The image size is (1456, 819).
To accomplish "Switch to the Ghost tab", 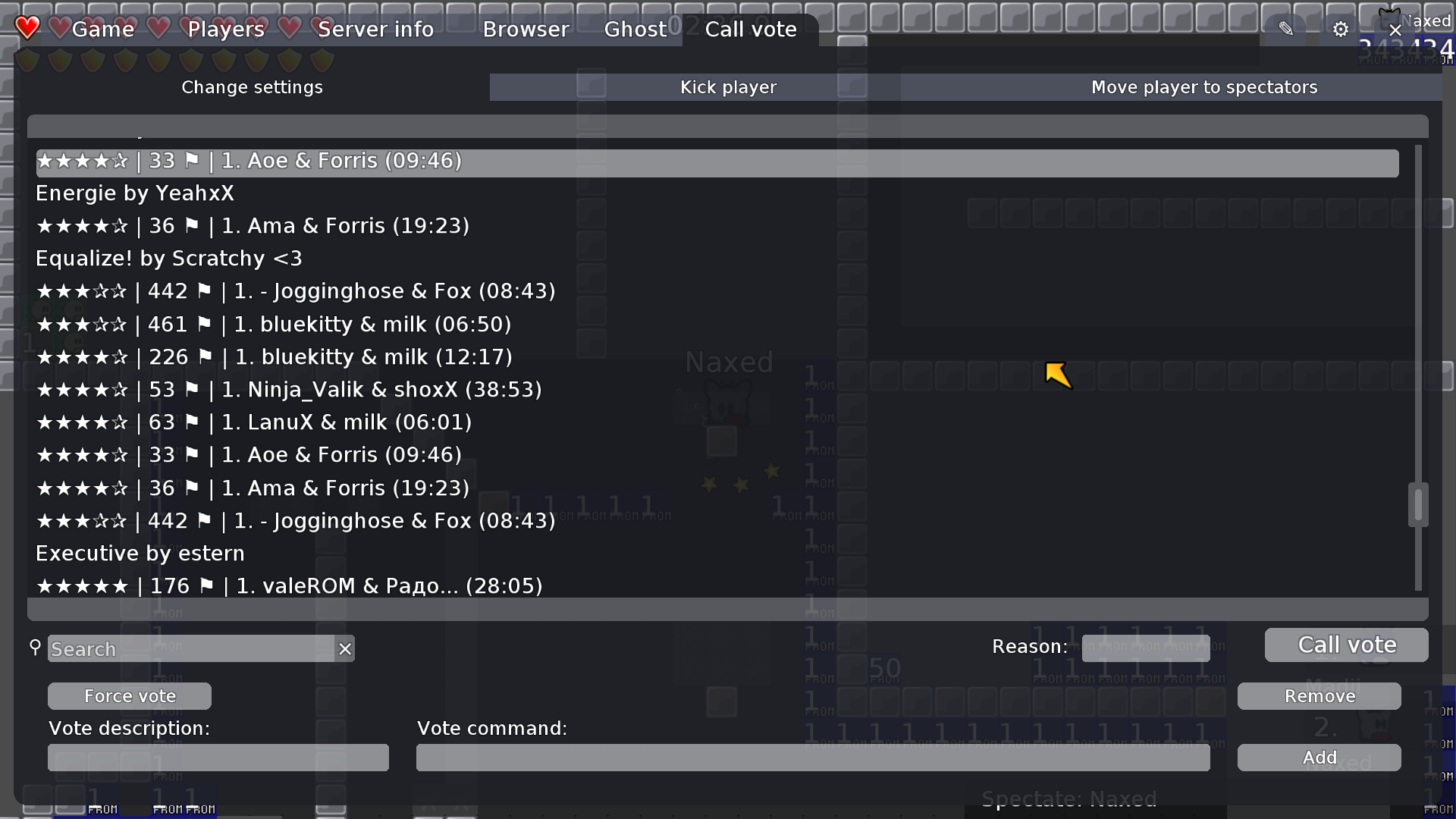I will coord(637,29).
